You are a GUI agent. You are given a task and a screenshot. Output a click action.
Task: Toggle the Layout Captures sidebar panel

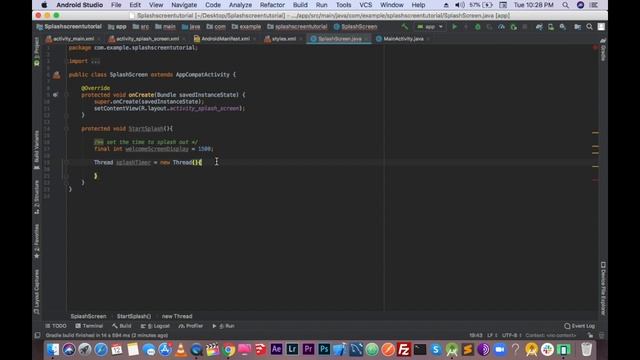(x=37, y=291)
